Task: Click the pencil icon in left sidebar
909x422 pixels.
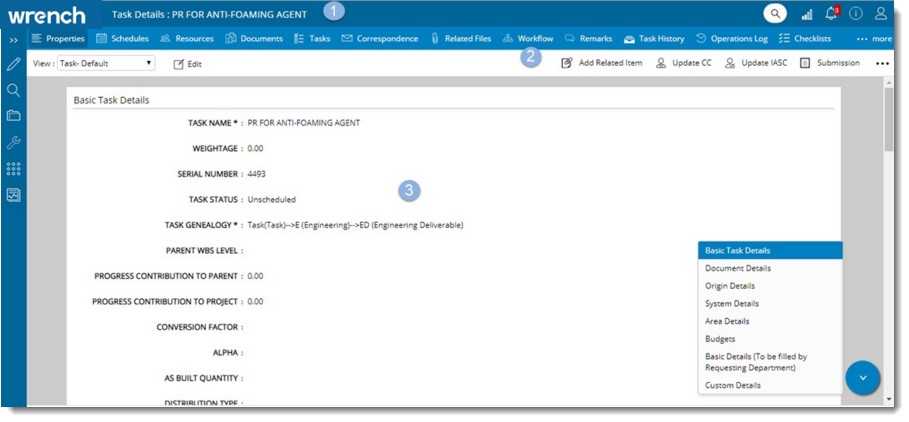Action: pos(14,64)
